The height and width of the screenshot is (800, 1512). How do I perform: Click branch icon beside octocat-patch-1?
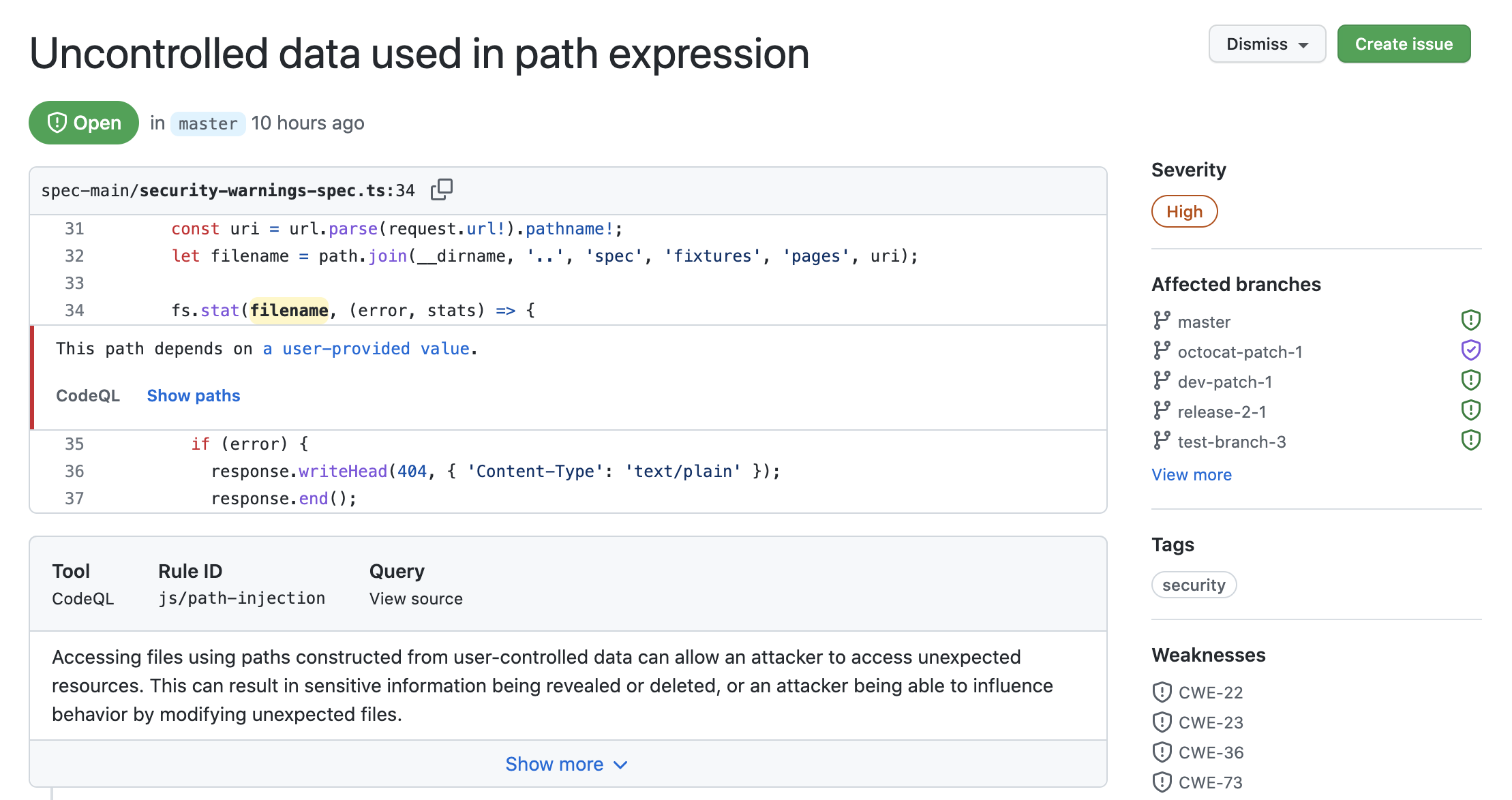point(1162,350)
